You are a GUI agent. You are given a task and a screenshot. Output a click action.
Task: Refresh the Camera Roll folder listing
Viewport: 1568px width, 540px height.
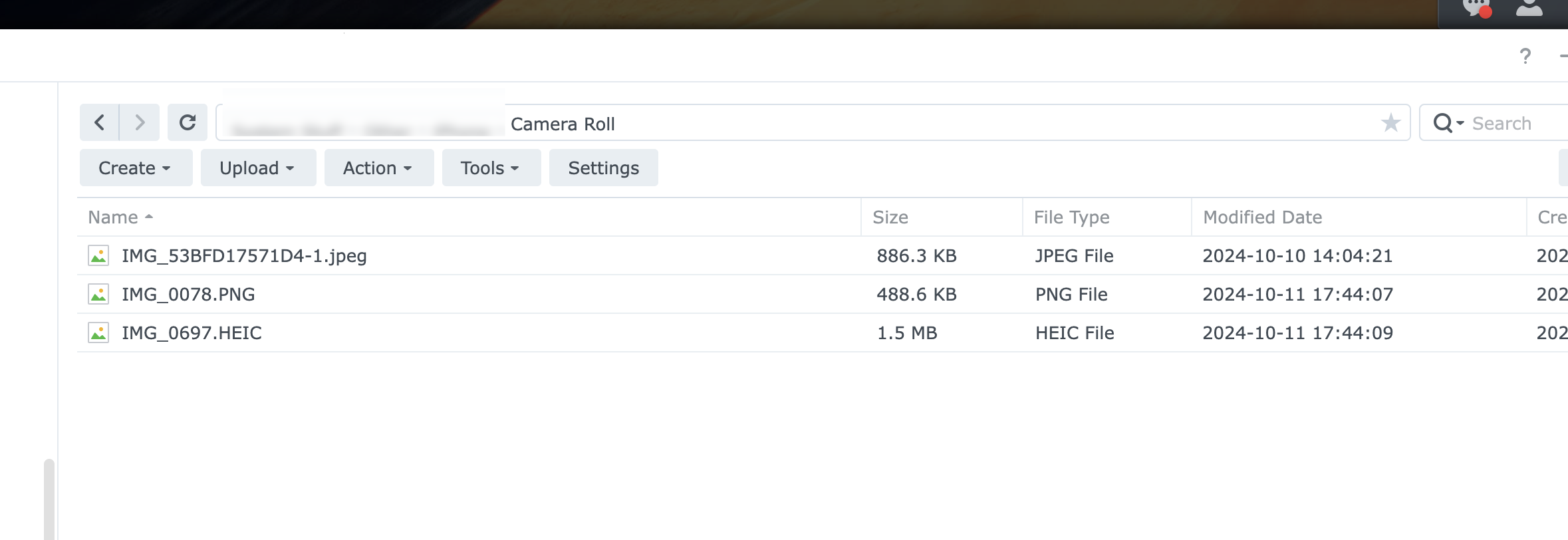click(188, 122)
